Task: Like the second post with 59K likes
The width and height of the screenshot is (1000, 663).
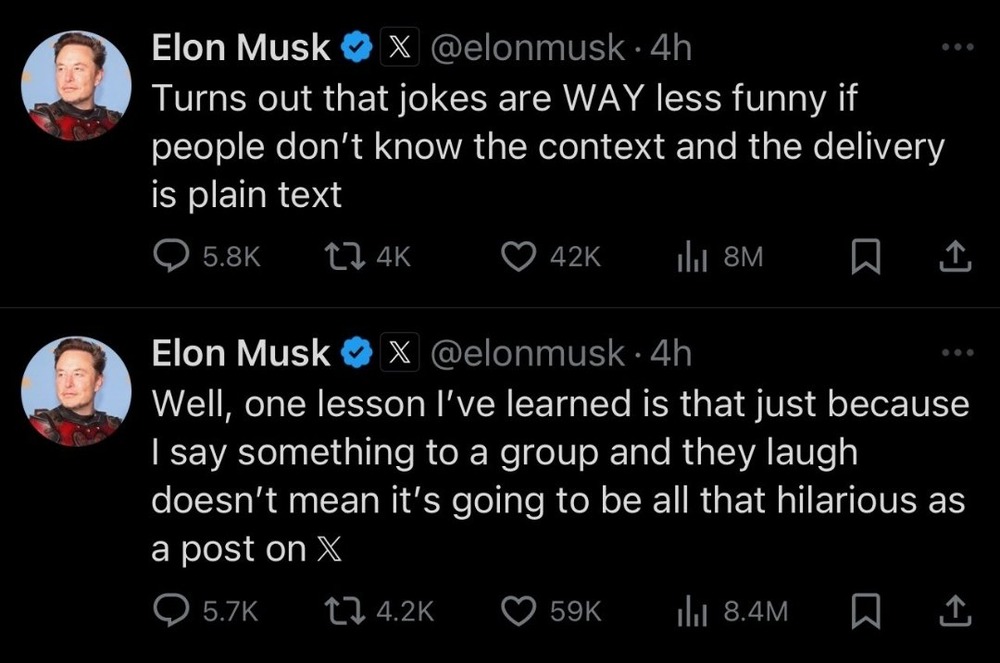Action: pos(520,610)
